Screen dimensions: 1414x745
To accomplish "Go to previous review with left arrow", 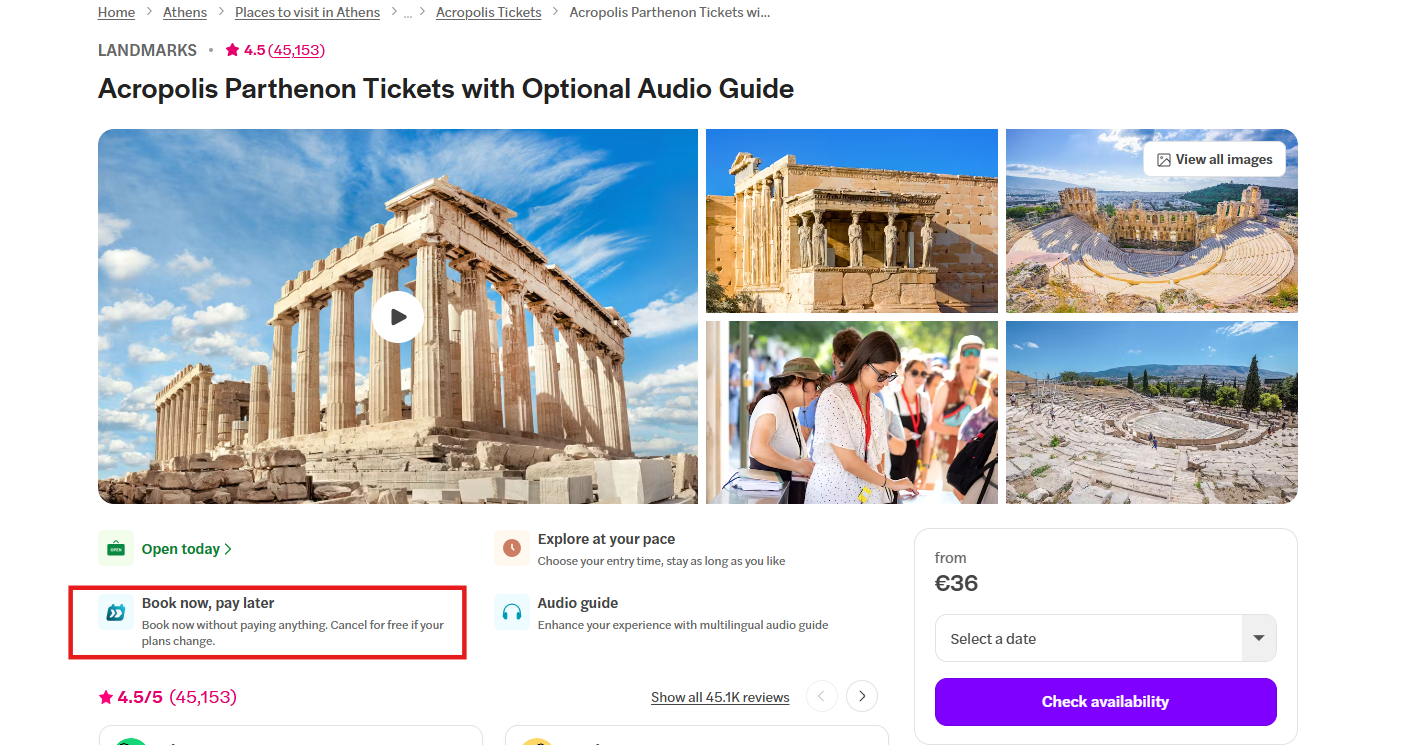I will point(822,696).
